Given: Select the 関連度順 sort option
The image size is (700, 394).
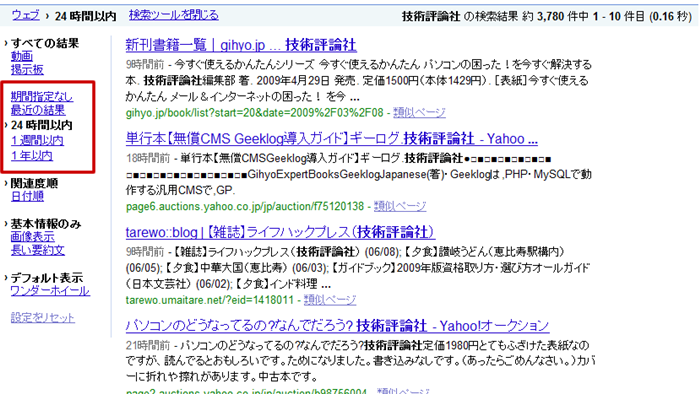Looking at the screenshot, I should 34,183.
